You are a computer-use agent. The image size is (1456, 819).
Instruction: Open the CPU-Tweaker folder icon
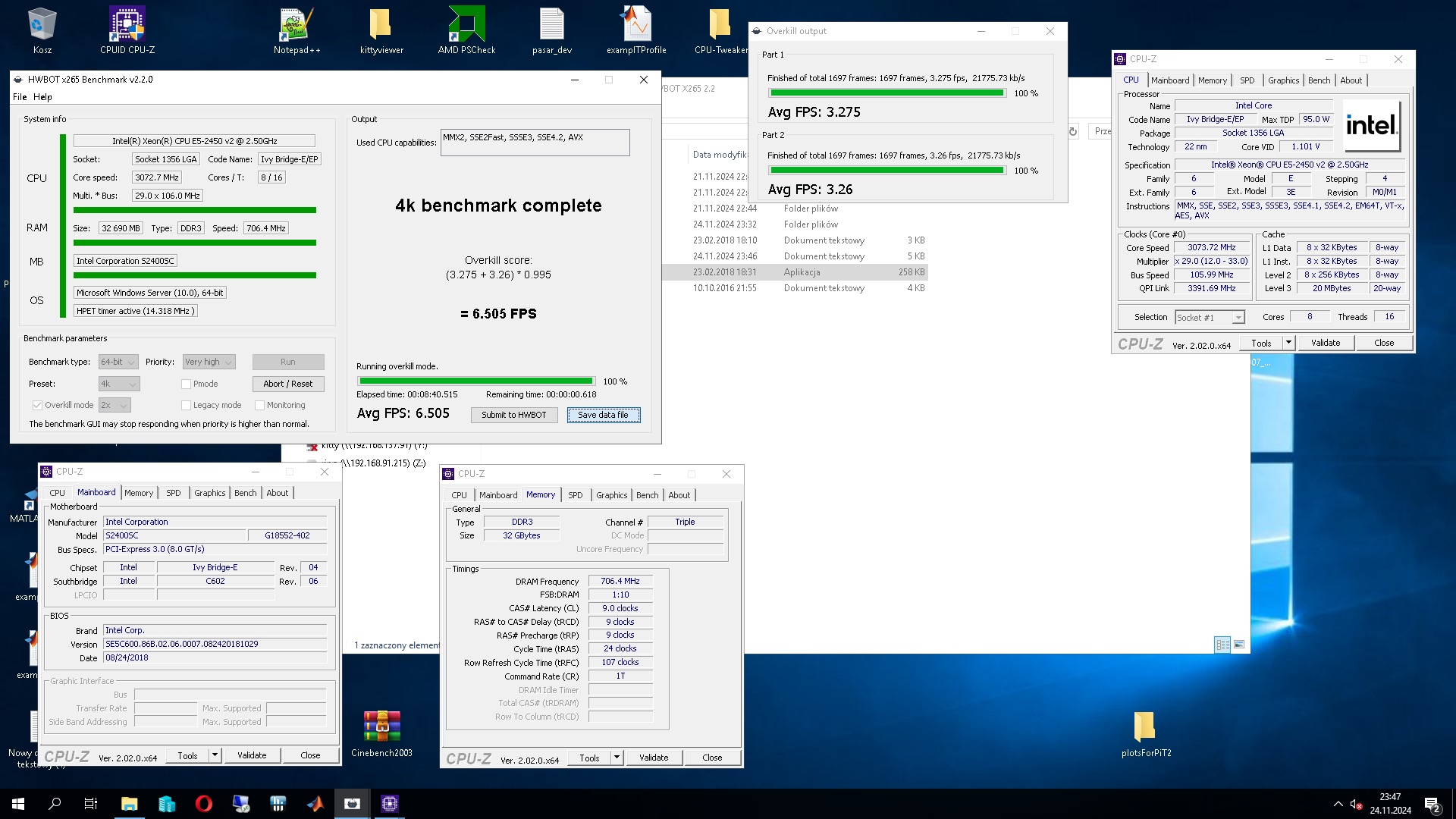720,30
